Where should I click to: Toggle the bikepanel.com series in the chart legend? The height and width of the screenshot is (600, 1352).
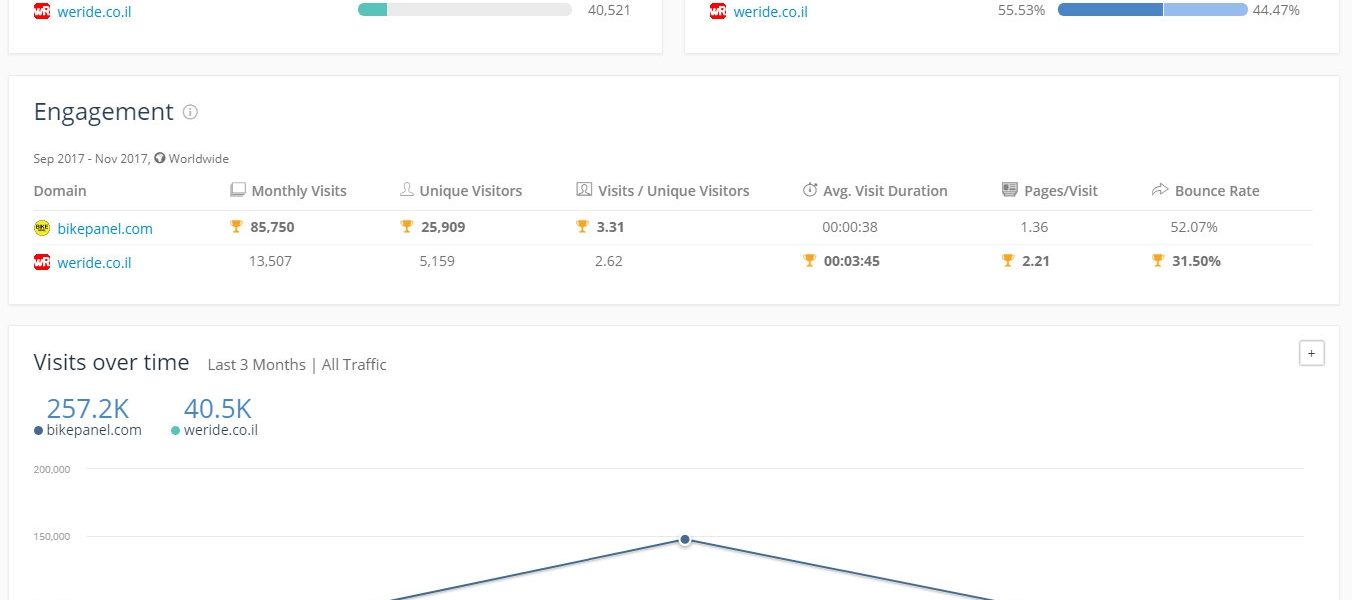pos(88,430)
